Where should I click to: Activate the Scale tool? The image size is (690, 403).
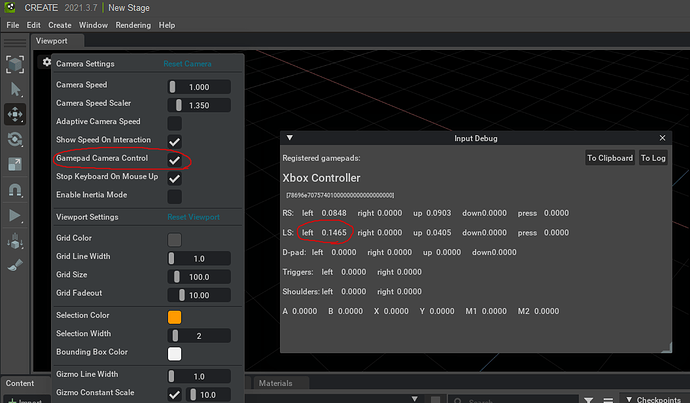point(15,165)
